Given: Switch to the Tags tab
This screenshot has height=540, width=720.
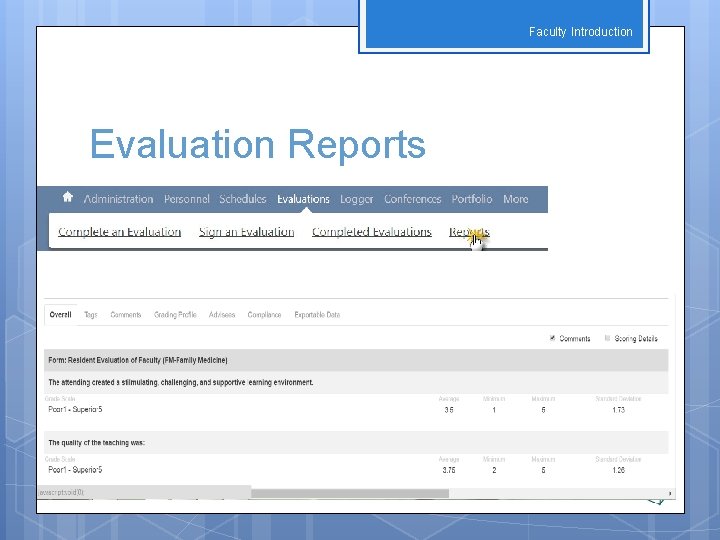Looking at the screenshot, I should (x=90, y=315).
